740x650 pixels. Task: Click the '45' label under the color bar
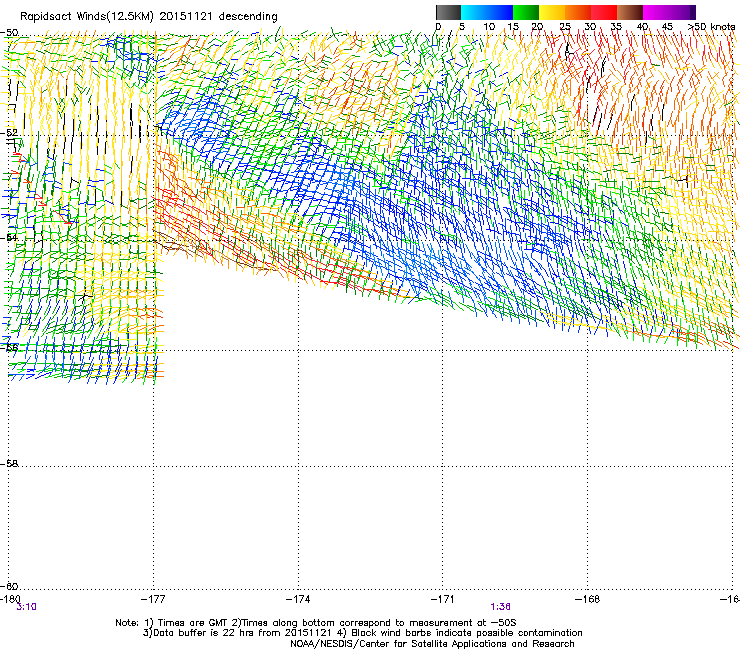[667, 27]
